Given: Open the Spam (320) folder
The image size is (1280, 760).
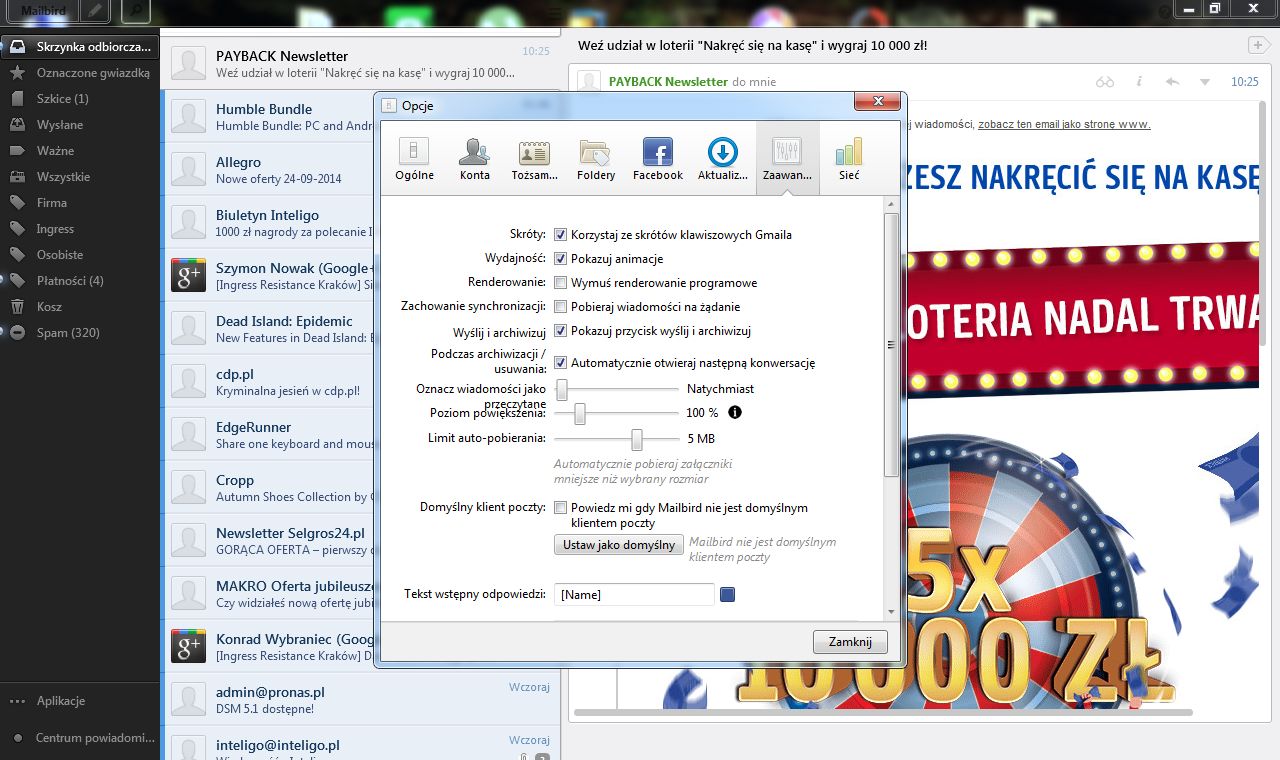Looking at the screenshot, I should tap(80, 332).
